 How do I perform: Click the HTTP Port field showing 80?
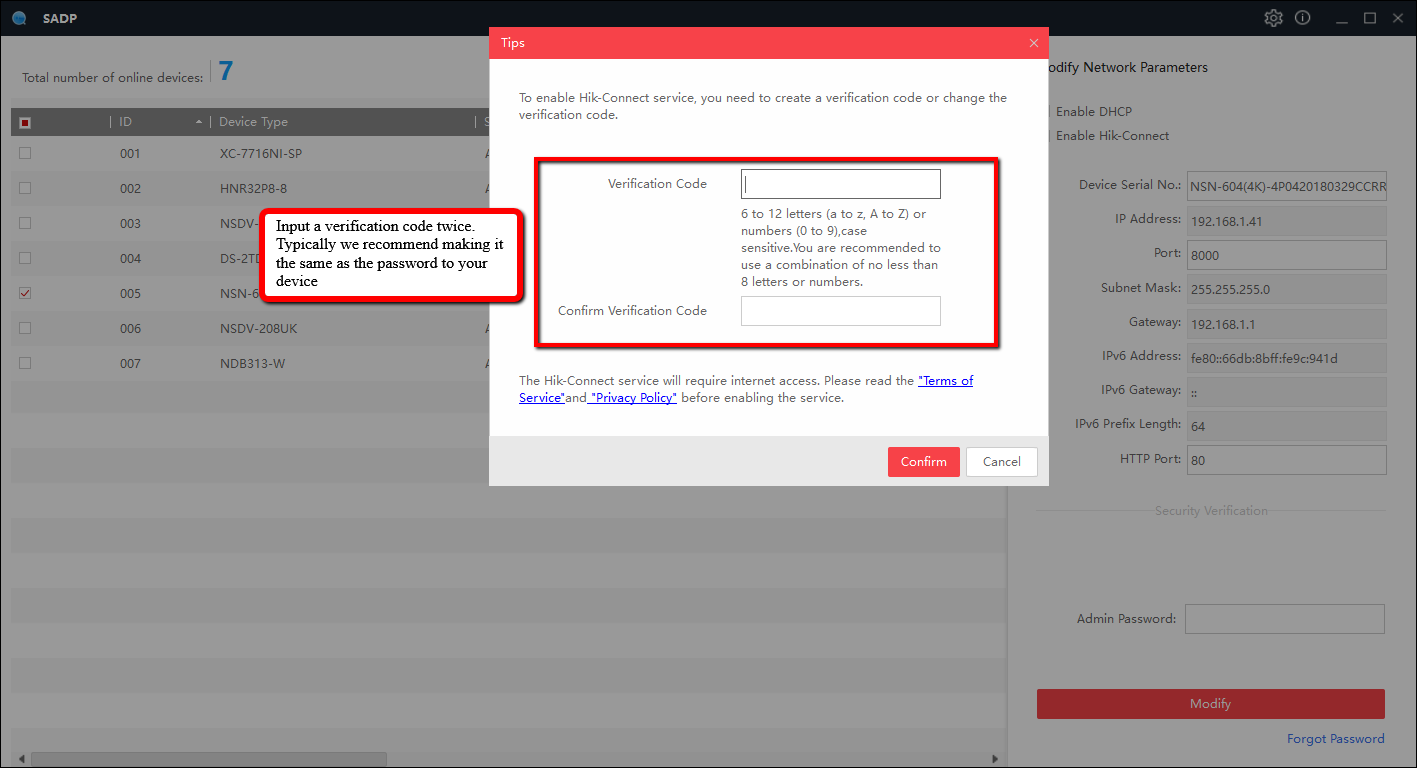click(1286, 460)
